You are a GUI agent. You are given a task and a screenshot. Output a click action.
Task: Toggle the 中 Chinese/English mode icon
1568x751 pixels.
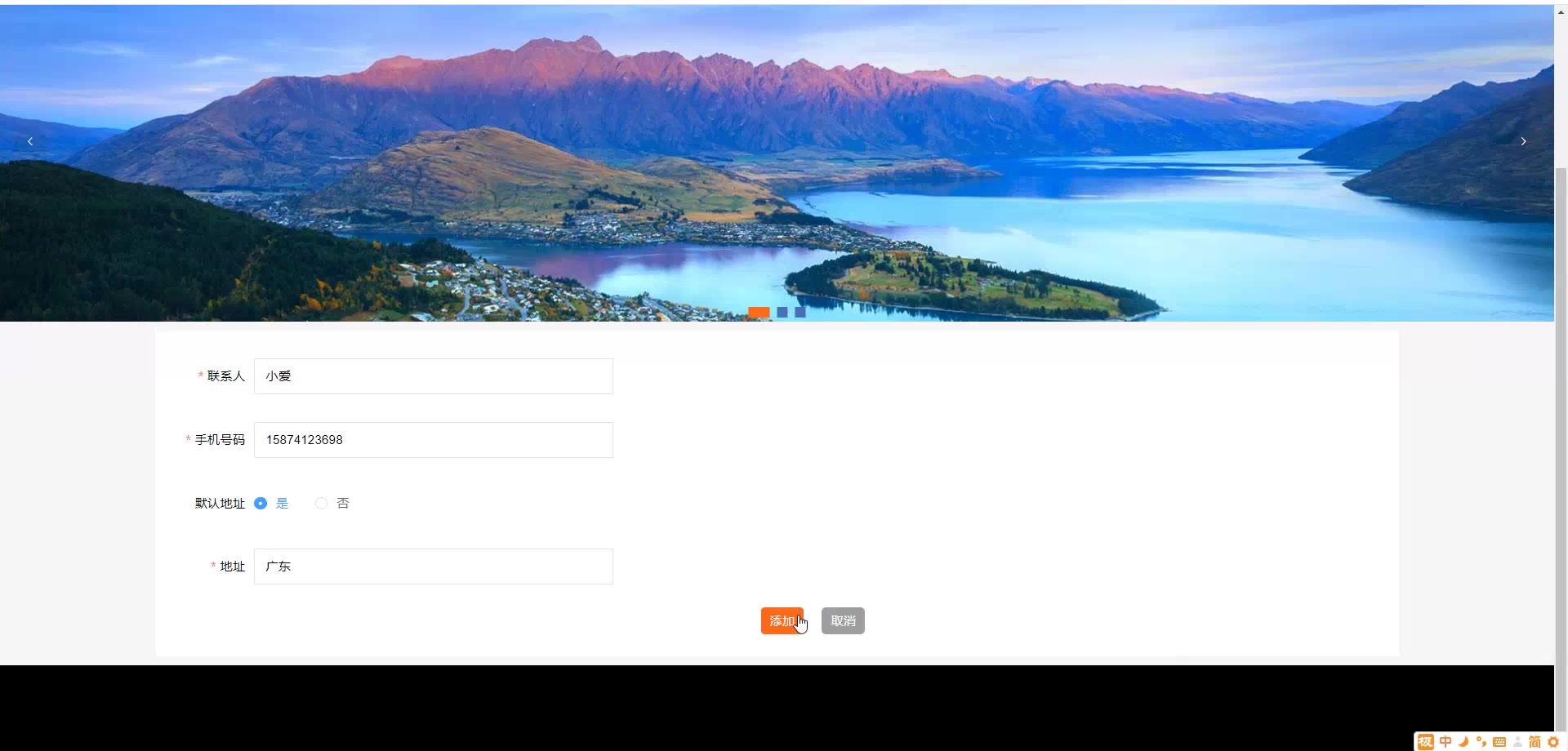pos(1445,741)
